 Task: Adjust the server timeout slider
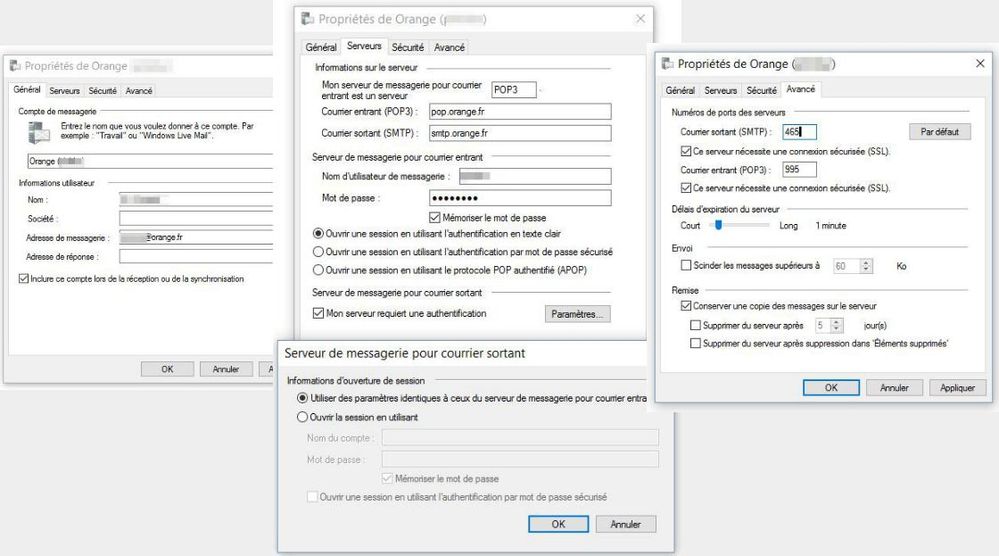[718, 226]
